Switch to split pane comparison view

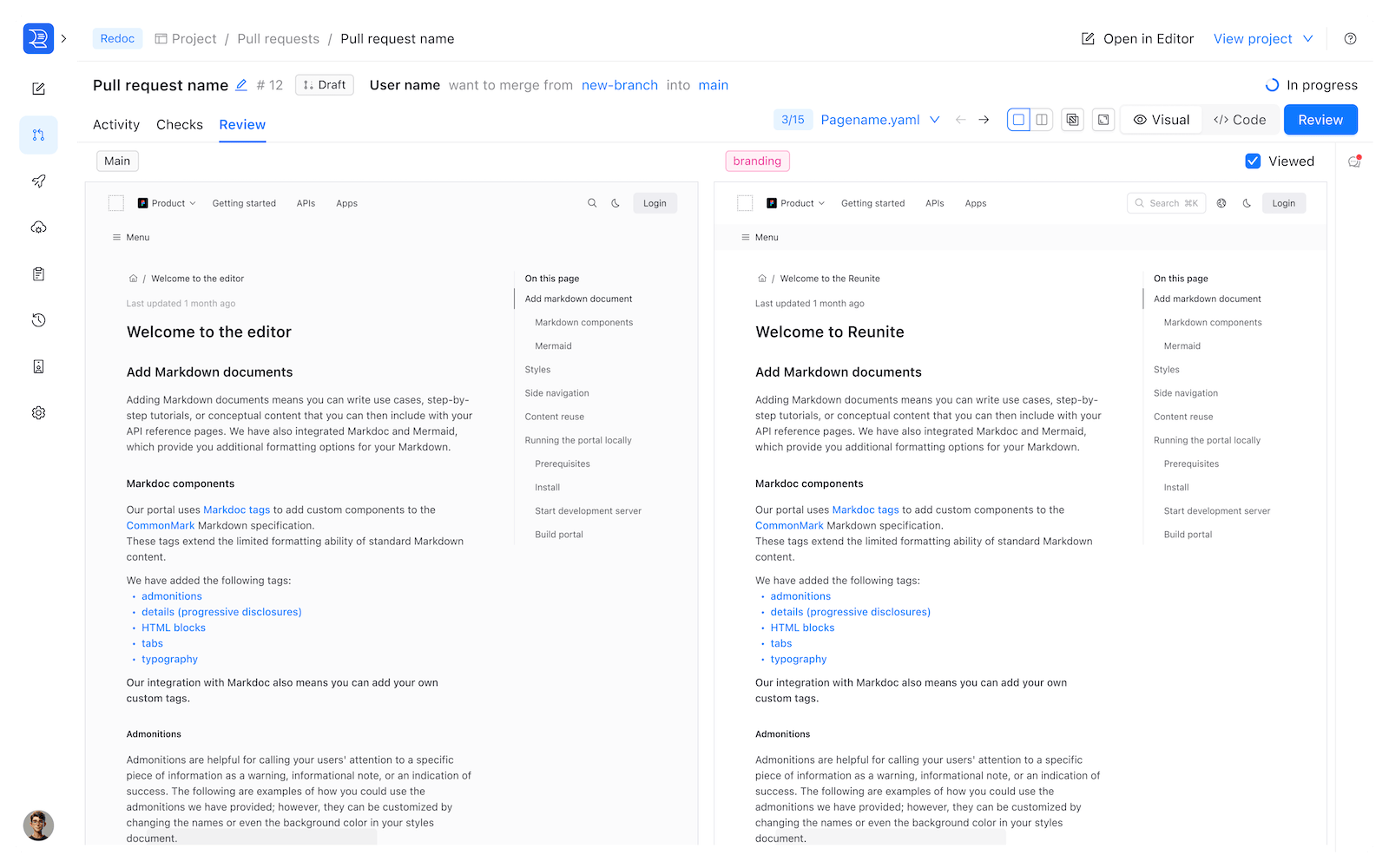1041,119
